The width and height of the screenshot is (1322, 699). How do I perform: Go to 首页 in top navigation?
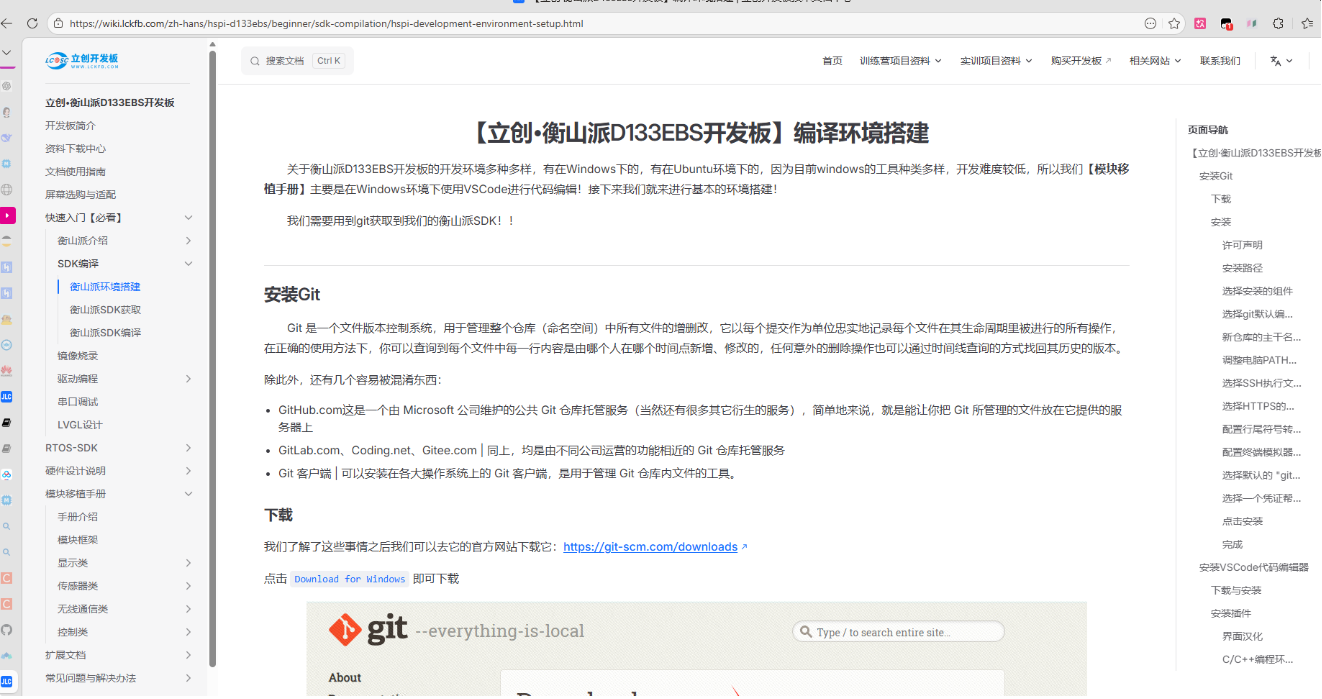[x=832, y=61]
